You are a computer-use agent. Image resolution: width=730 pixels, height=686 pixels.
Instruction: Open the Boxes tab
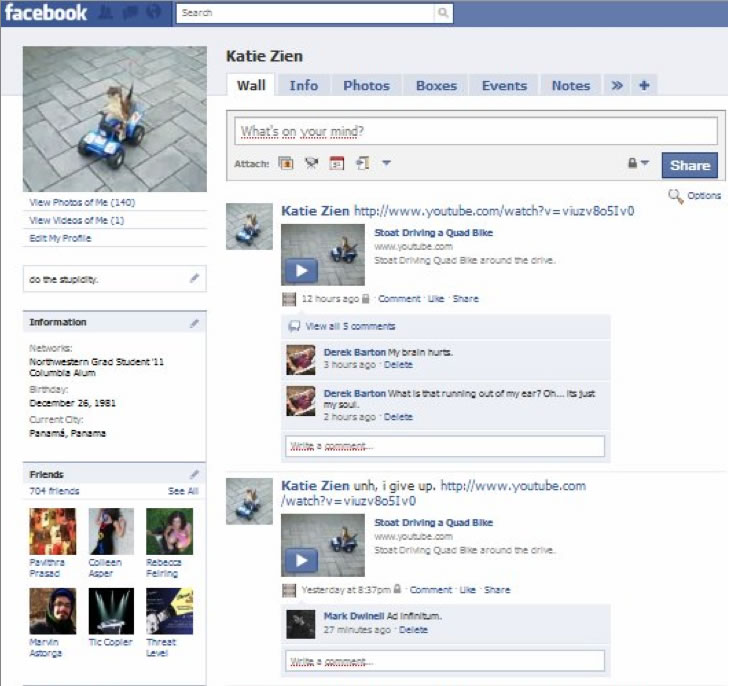pos(436,86)
